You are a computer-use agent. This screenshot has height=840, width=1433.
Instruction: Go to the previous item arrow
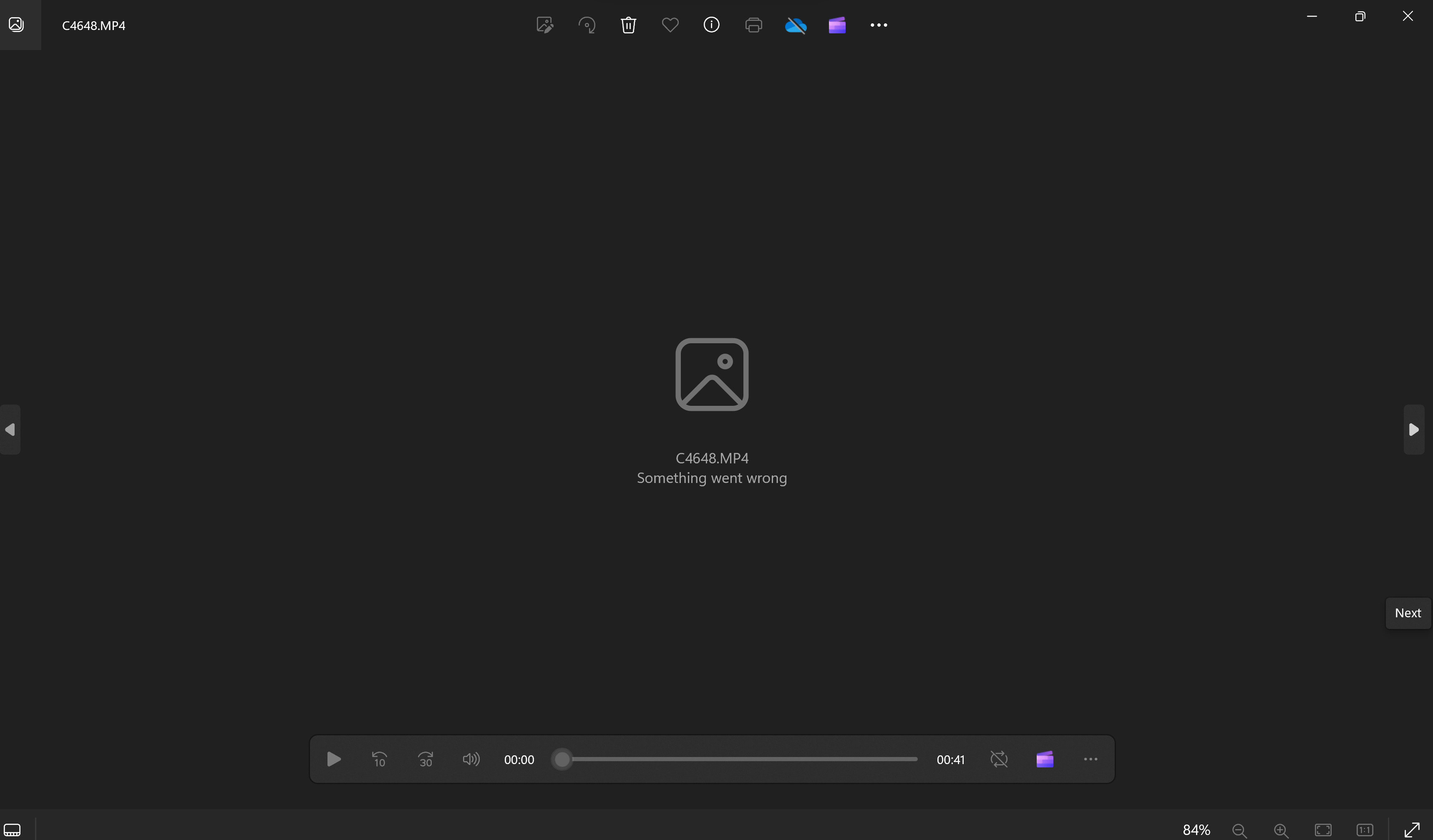pos(10,430)
